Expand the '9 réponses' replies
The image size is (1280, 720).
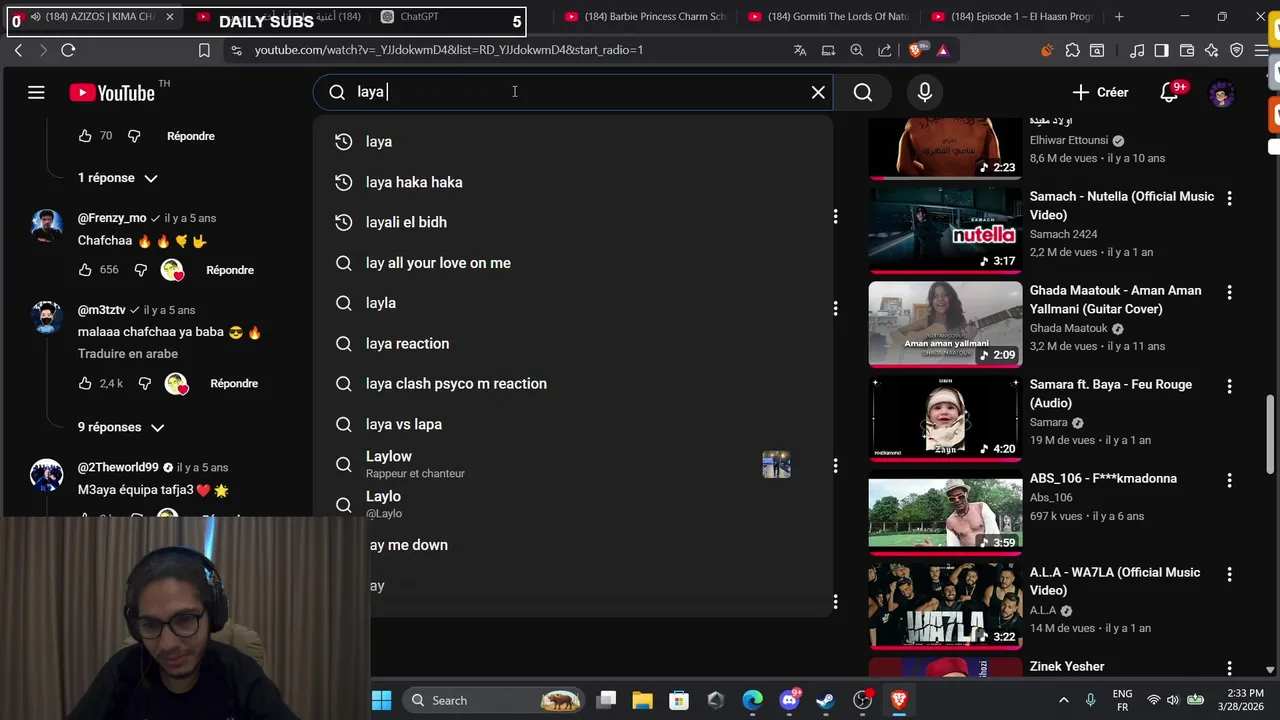click(x=120, y=427)
